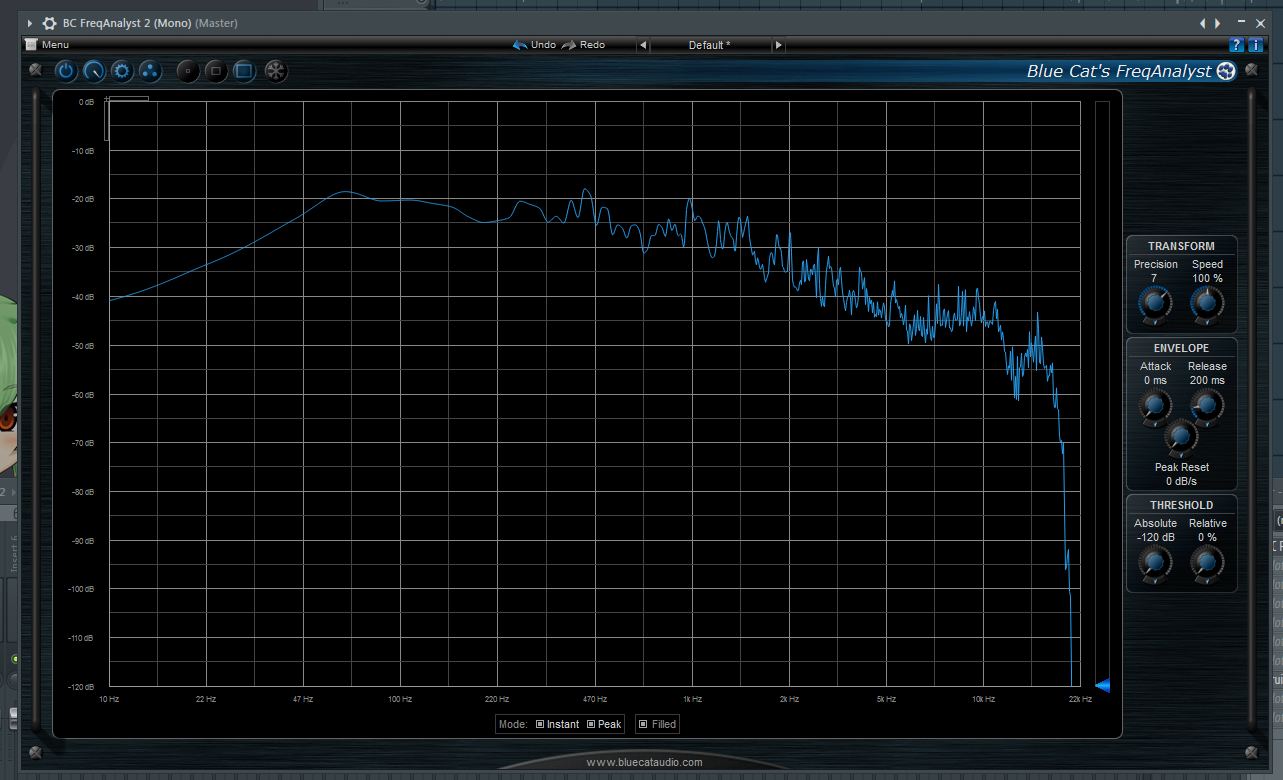The width and height of the screenshot is (1283, 780).
Task: Toggle the plugin bypass power icon
Action: [x=66, y=71]
